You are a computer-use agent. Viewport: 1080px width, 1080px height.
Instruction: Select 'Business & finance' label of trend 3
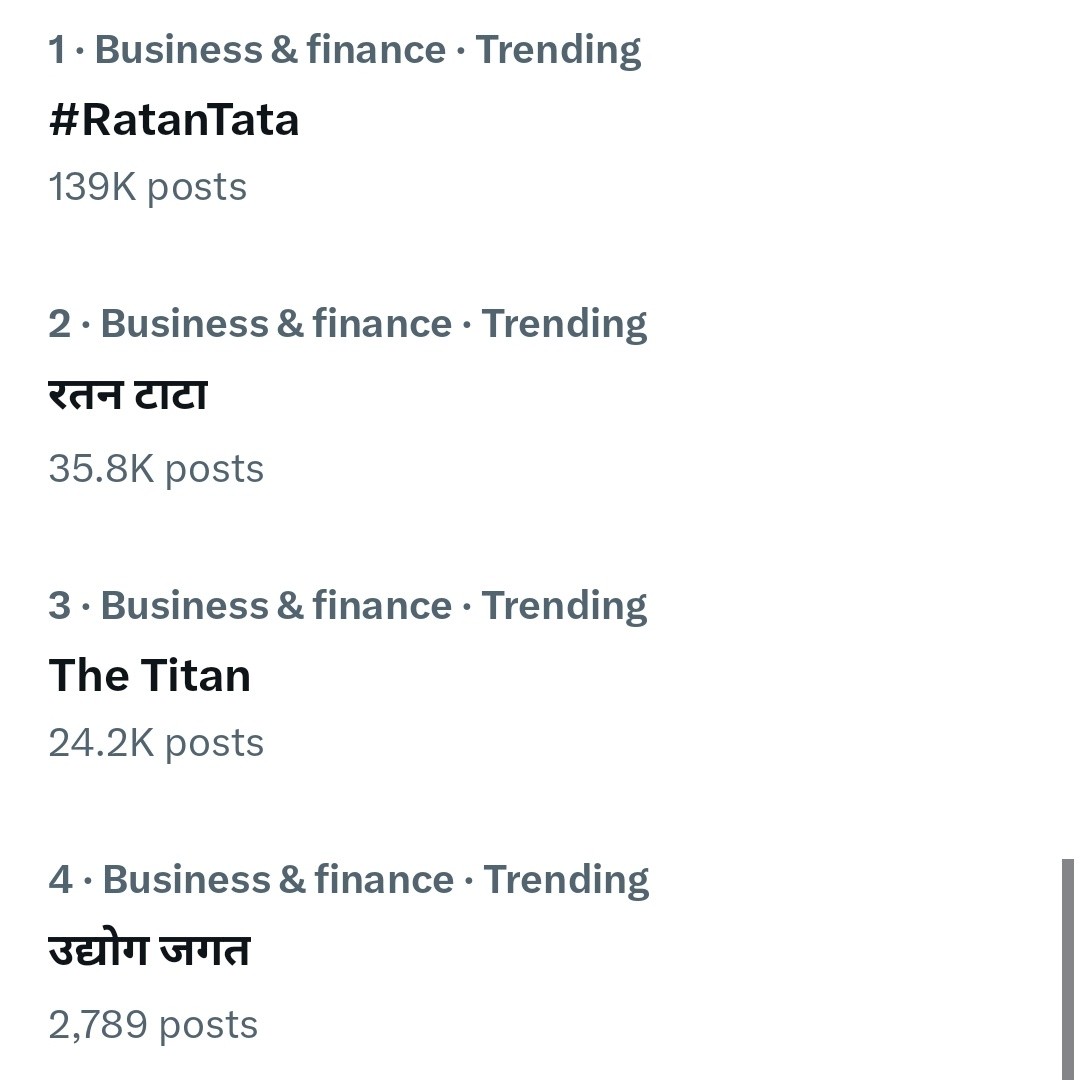276,606
